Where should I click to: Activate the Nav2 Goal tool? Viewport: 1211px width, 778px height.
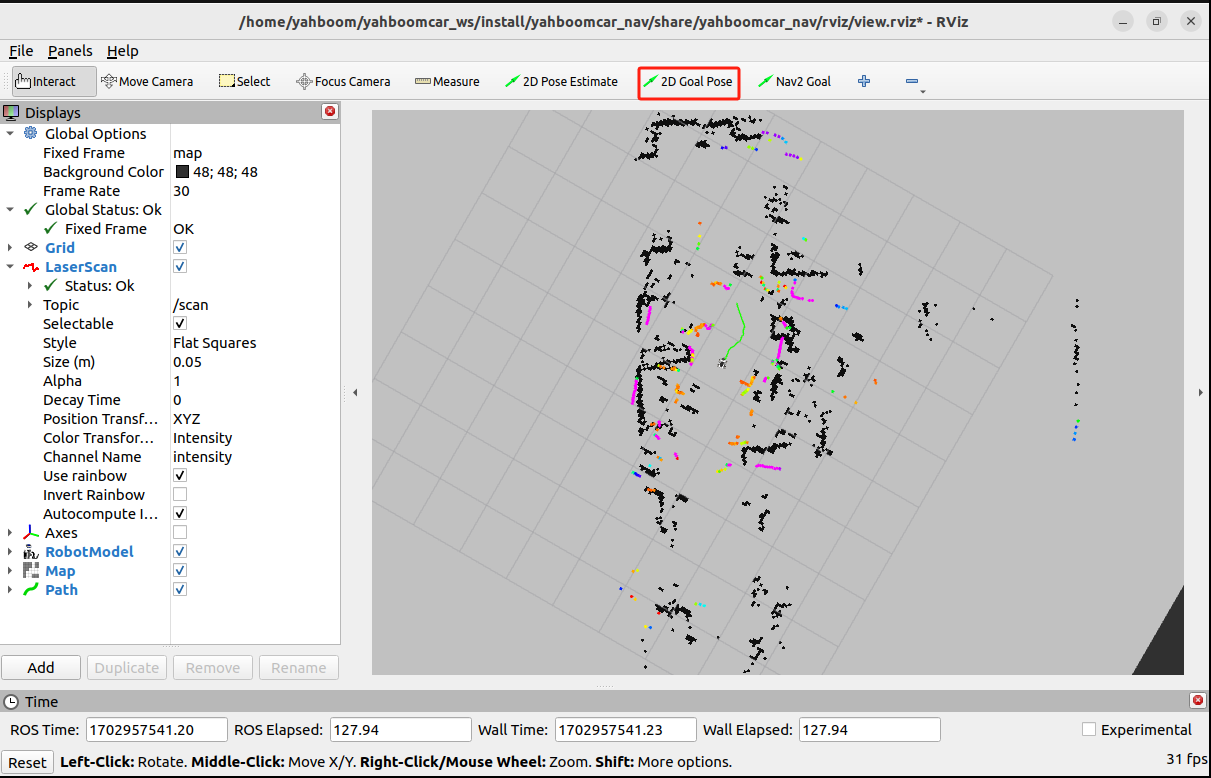[794, 81]
